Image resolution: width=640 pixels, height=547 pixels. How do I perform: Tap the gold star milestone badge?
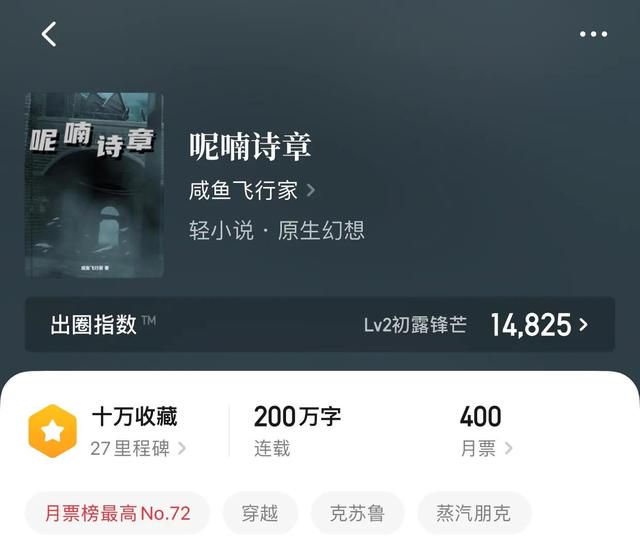(53, 431)
